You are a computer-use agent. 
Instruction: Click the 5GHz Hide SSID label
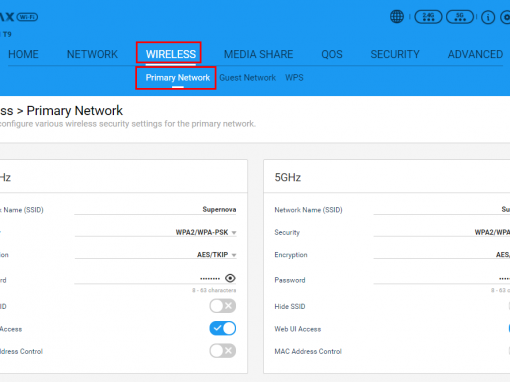(x=290, y=306)
